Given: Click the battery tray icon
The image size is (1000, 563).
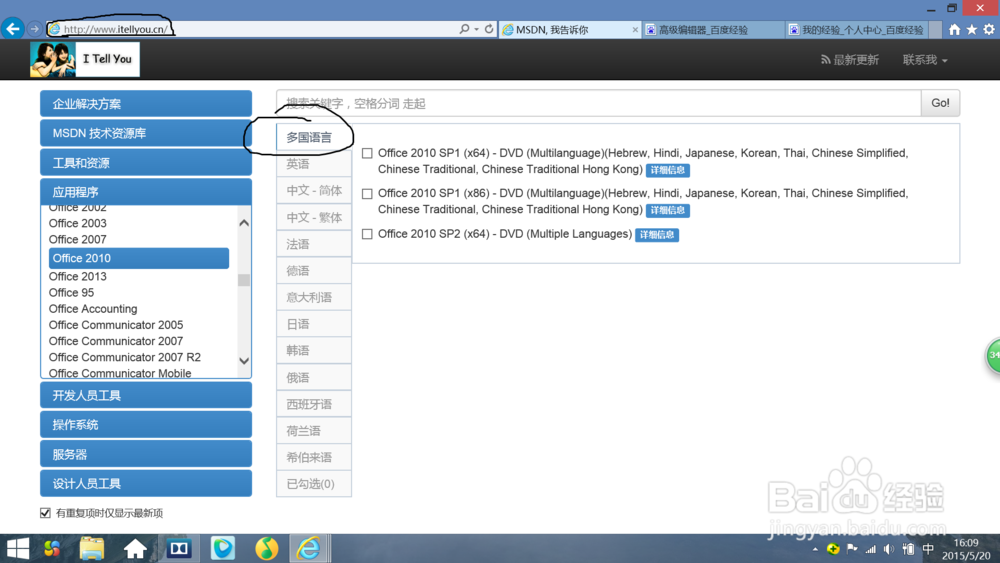Looking at the screenshot, I should [x=908, y=548].
